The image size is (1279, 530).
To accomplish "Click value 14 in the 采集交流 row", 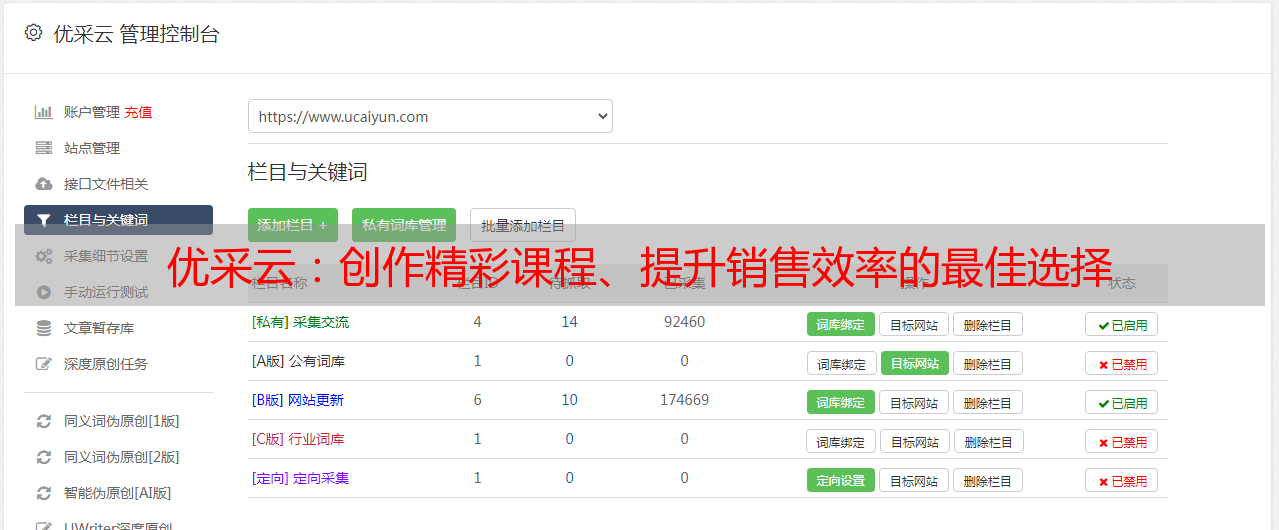I will click(570, 322).
